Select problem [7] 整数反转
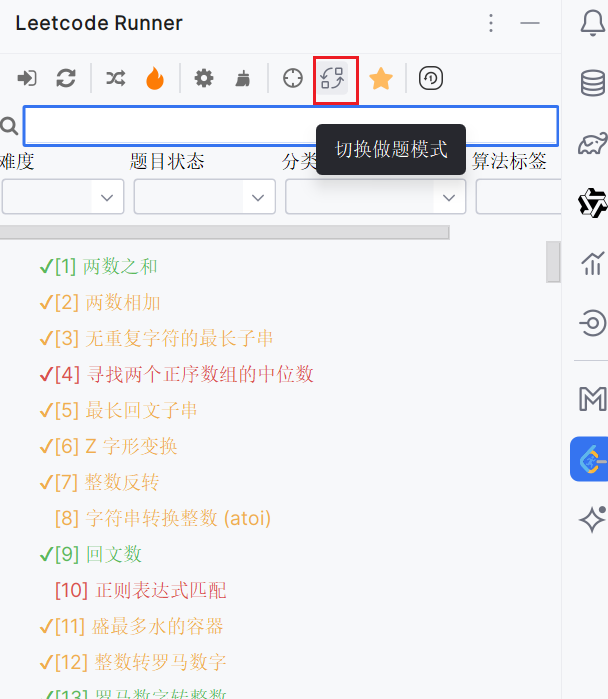 pyautogui.click(x=99, y=483)
